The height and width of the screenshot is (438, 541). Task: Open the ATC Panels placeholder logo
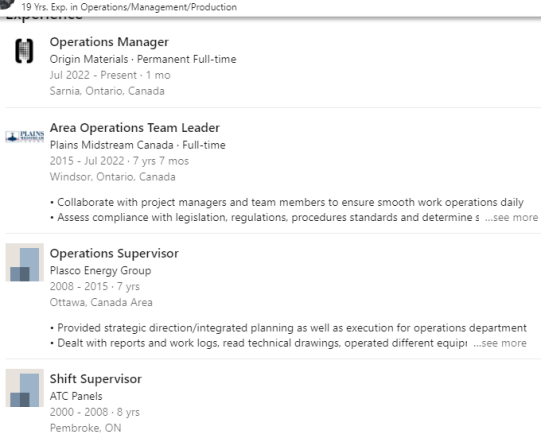pyautogui.click(x=24, y=388)
